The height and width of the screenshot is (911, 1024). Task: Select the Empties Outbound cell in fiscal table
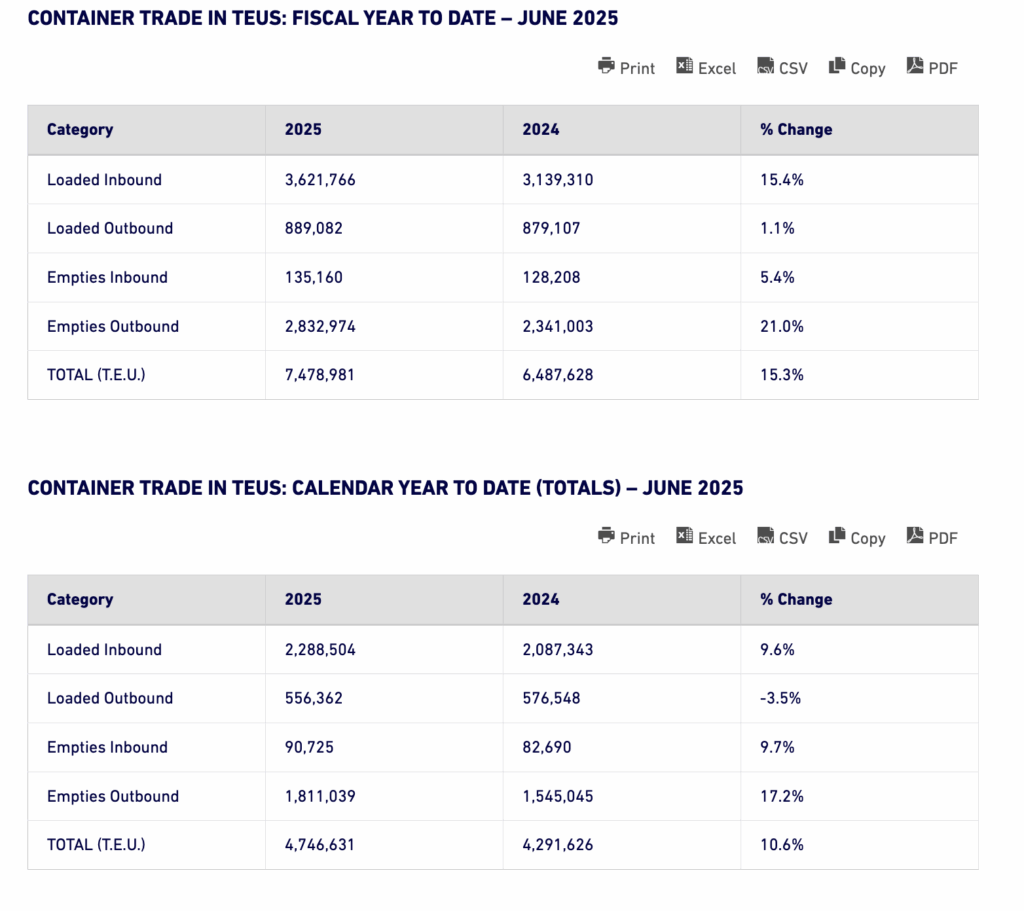[113, 326]
